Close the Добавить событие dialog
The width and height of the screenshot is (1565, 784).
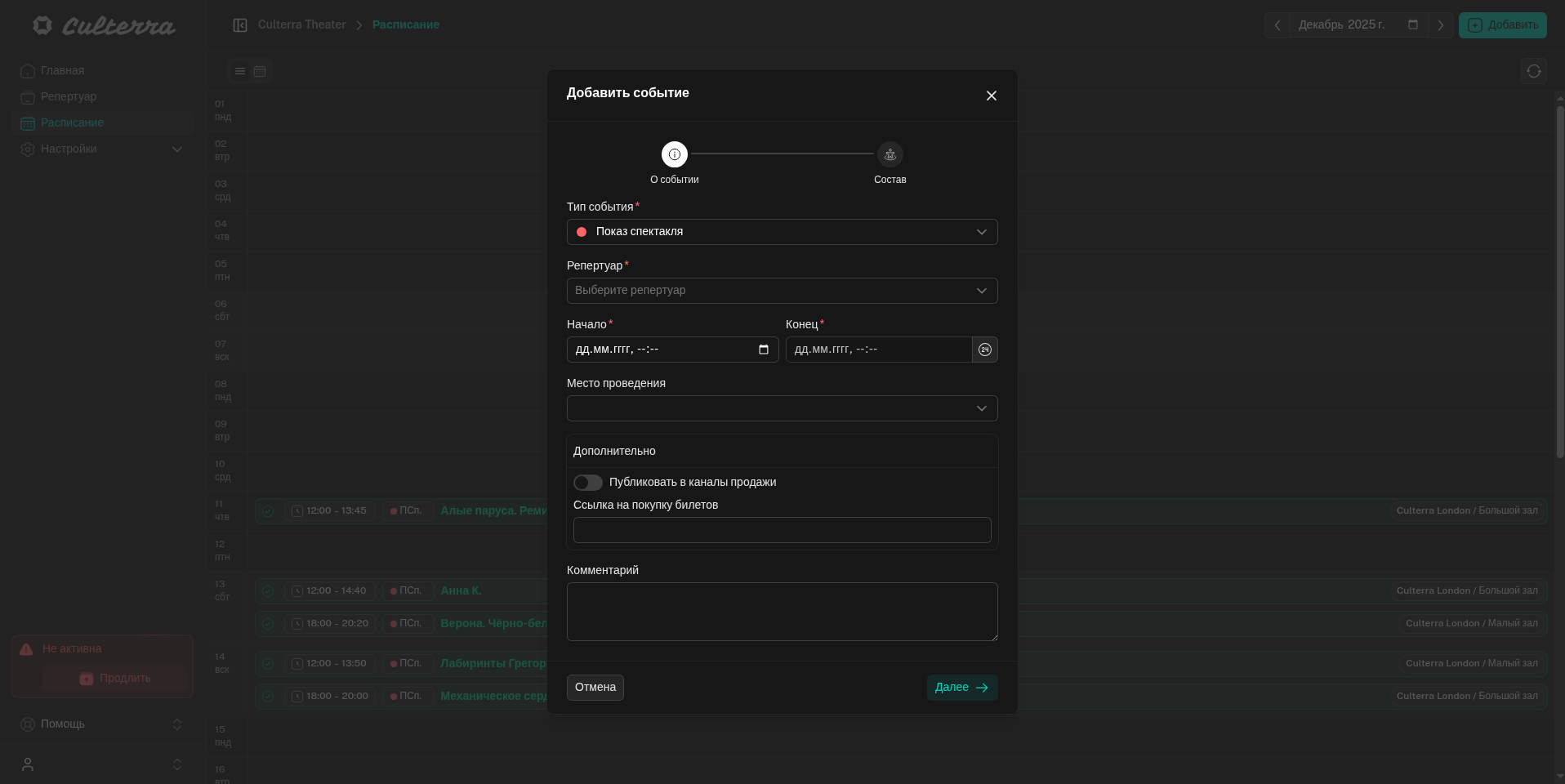(992, 96)
